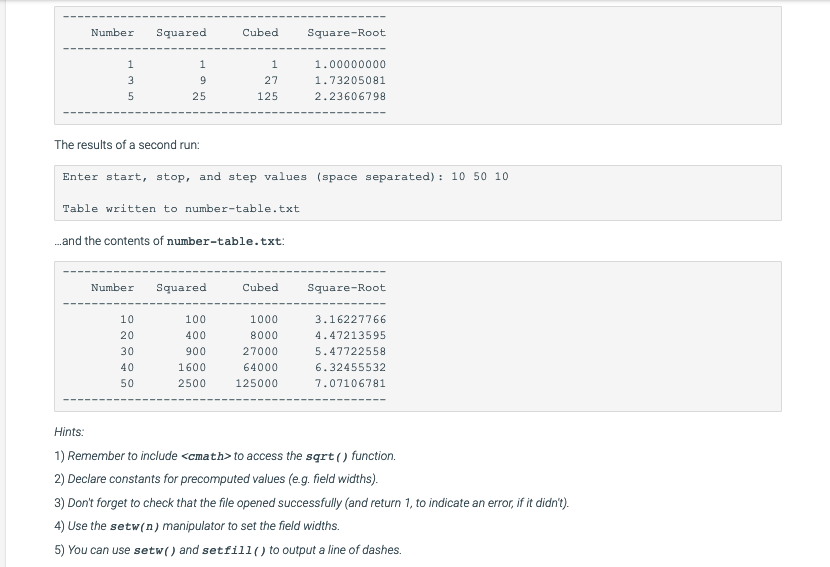Click hint 1 about including <cmath>
Image resolution: width=830 pixels, height=567 pixels.
[x=225, y=456]
